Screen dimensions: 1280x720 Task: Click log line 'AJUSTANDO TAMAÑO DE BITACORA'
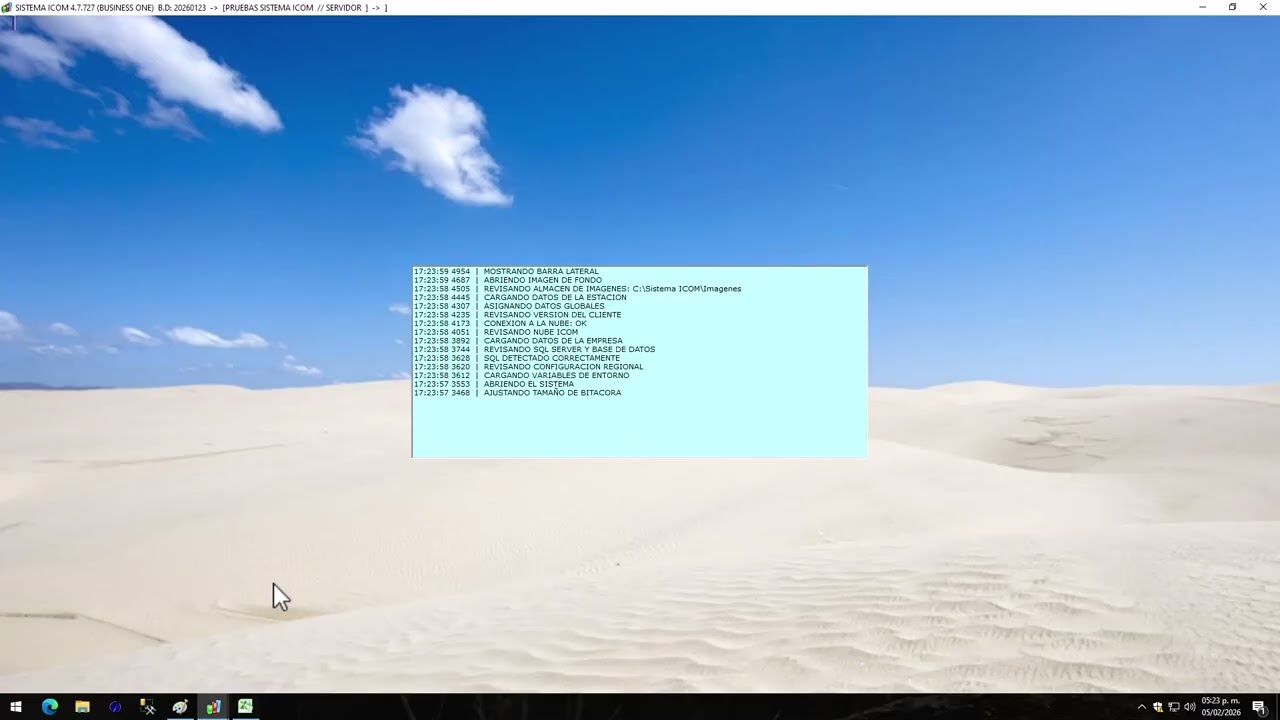coord(517,393)
